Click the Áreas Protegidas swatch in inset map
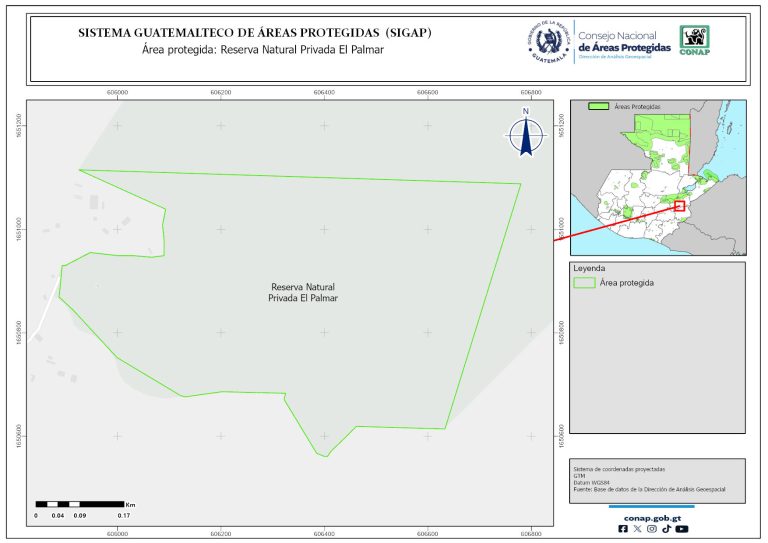The image size is (768, 543). click(x=598, y=105)
